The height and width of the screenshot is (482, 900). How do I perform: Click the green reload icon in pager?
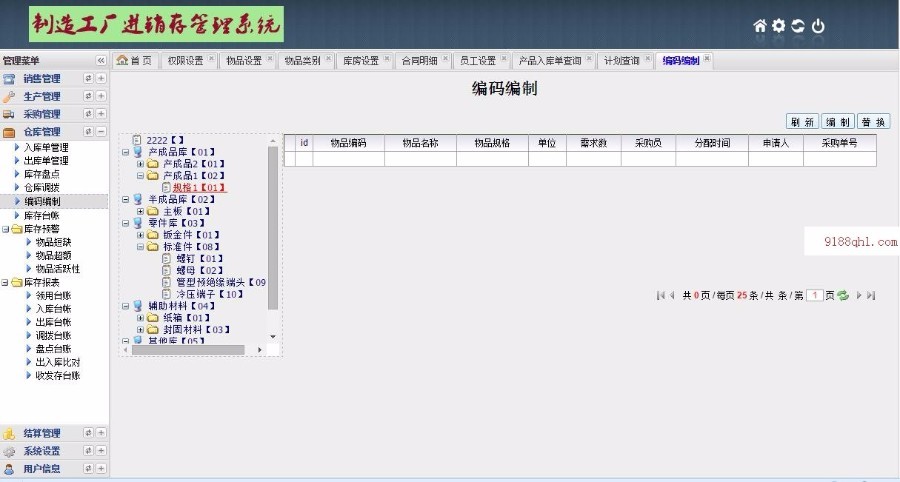click(843, 296)
